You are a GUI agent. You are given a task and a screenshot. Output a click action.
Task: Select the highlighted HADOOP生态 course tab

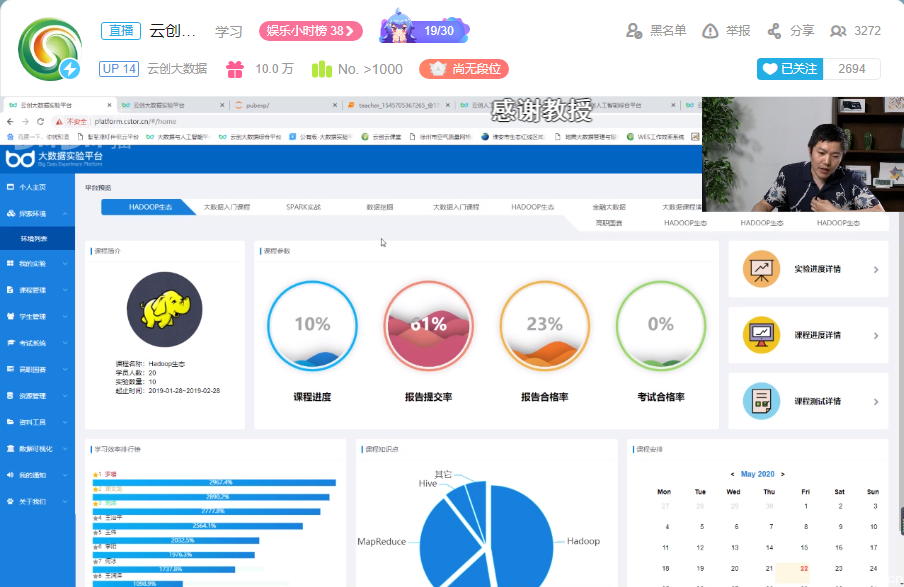click(149, 207)
